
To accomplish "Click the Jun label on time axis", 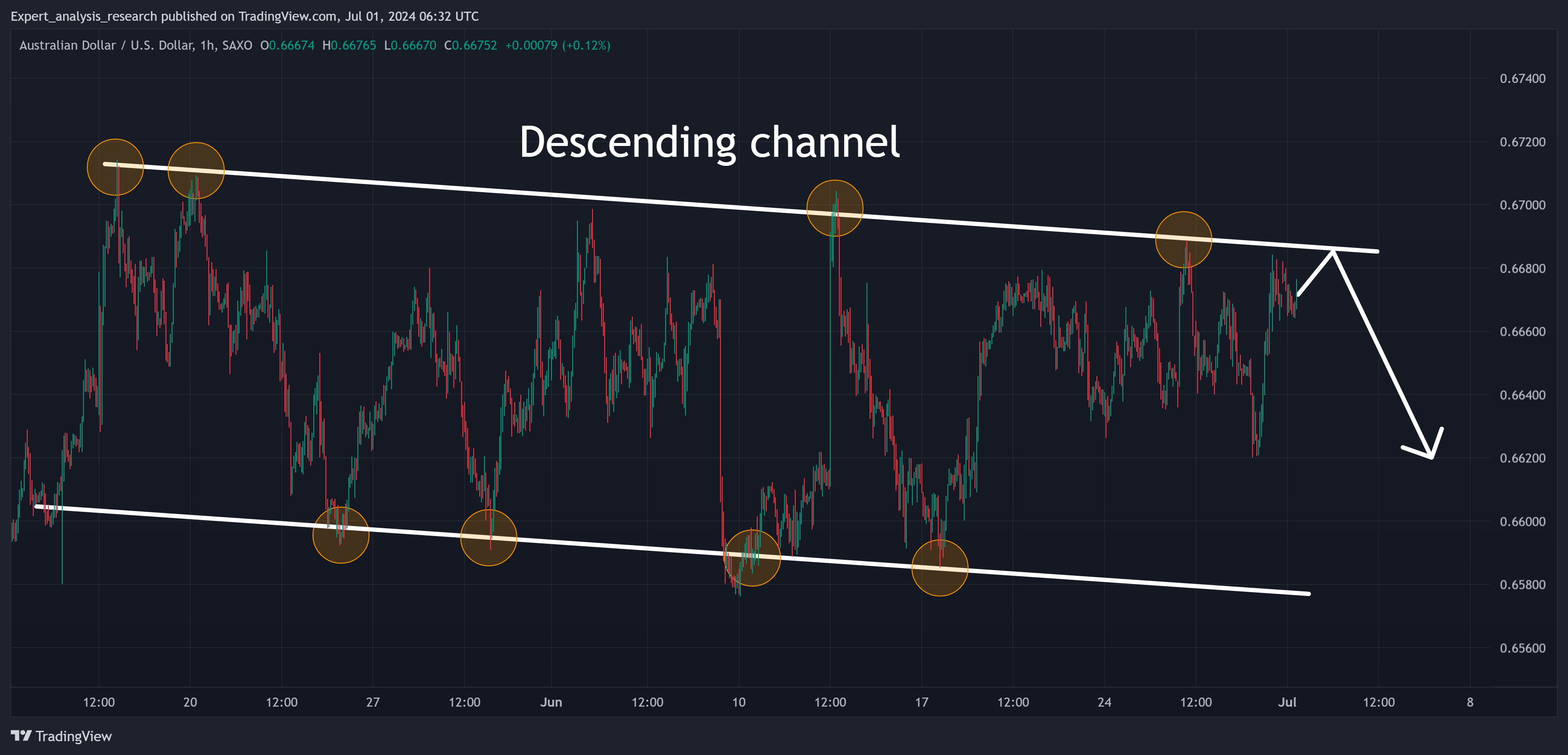I will tap(551, 702).
